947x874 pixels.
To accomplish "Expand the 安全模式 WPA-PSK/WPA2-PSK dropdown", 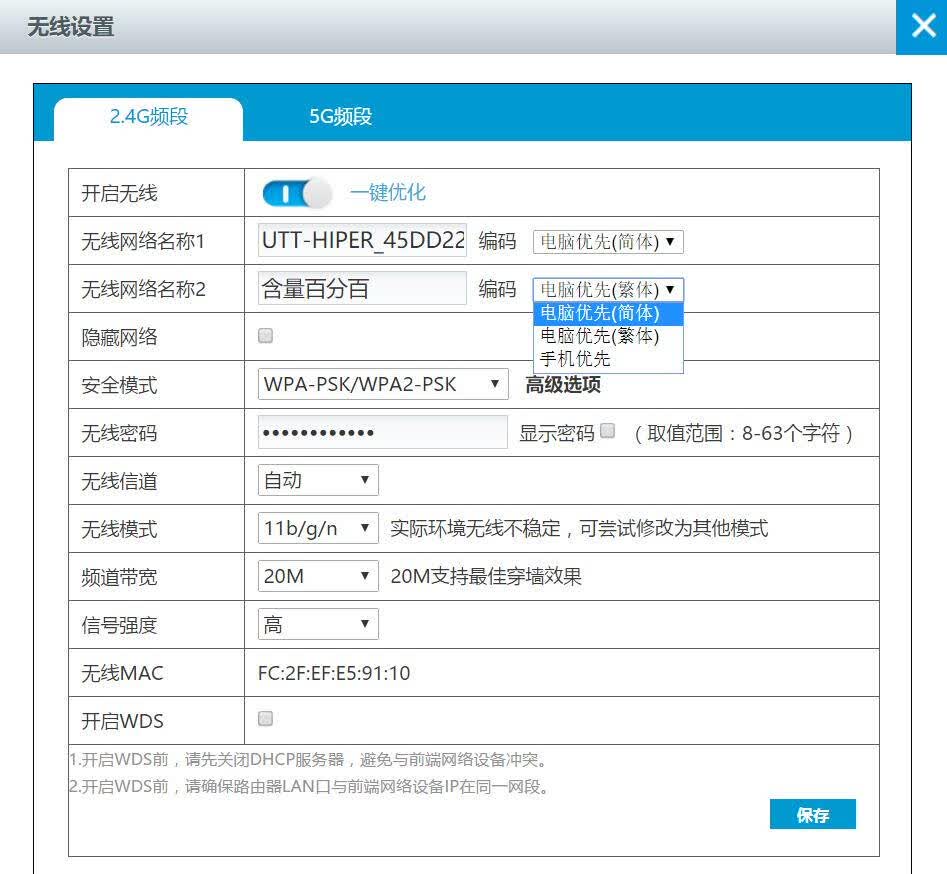I will 383,384.
